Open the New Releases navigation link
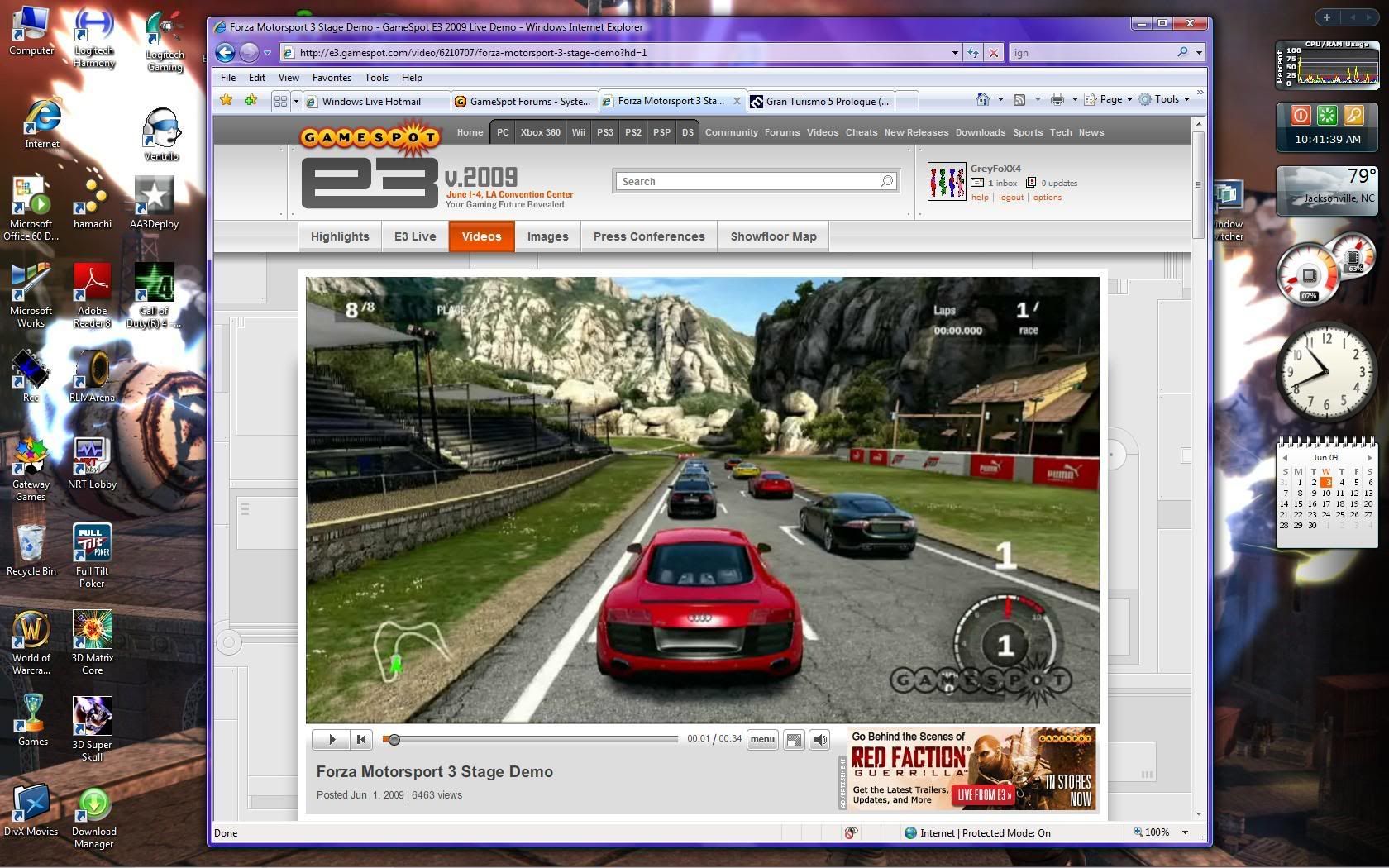This screenshot has width=1389, height=868. [x=916, y=132]
